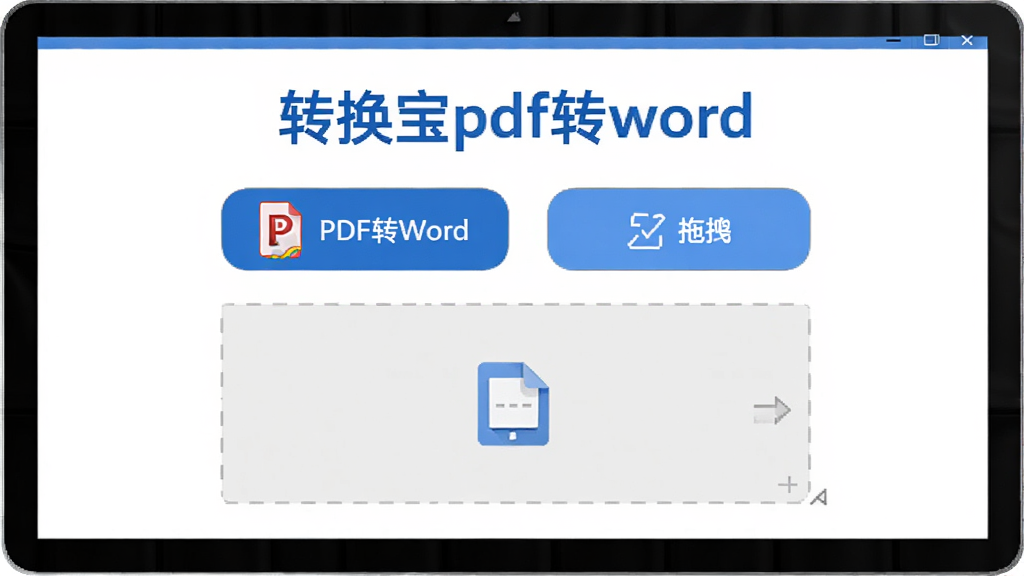Click the gray right arrow icon

[x=772, y=411]
